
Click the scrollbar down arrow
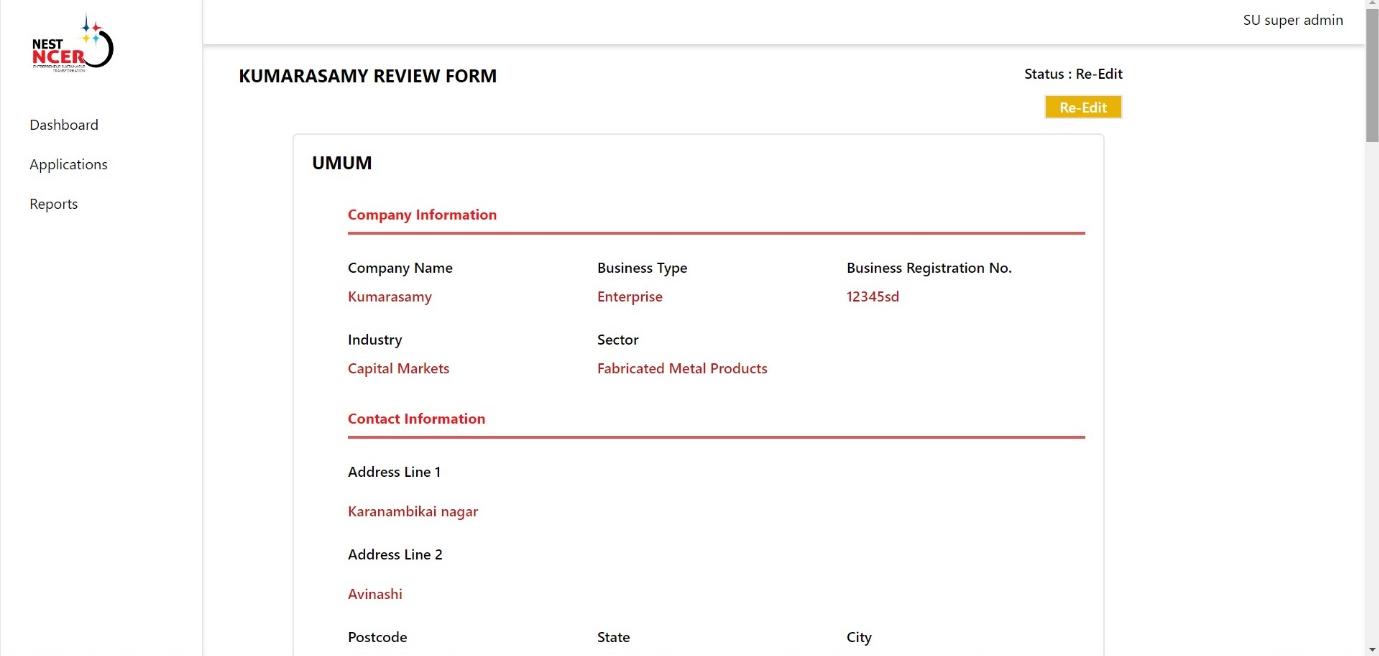[1371, 648]
